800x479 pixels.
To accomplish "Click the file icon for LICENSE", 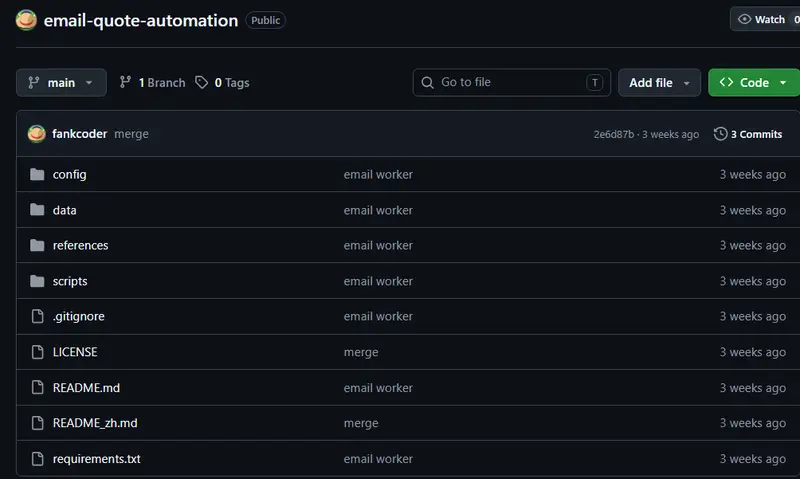I will (37, 352).
